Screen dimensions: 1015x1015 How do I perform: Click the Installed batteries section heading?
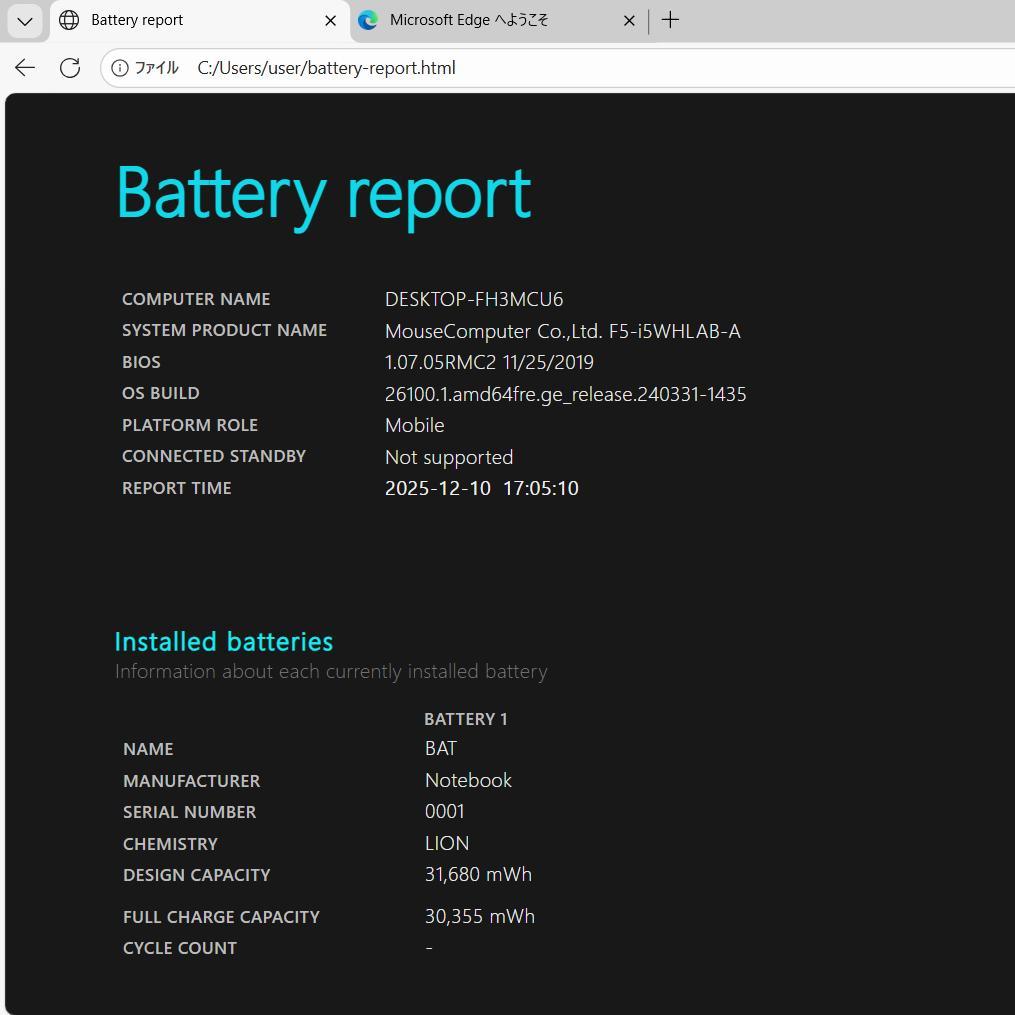tap(223, 641)
